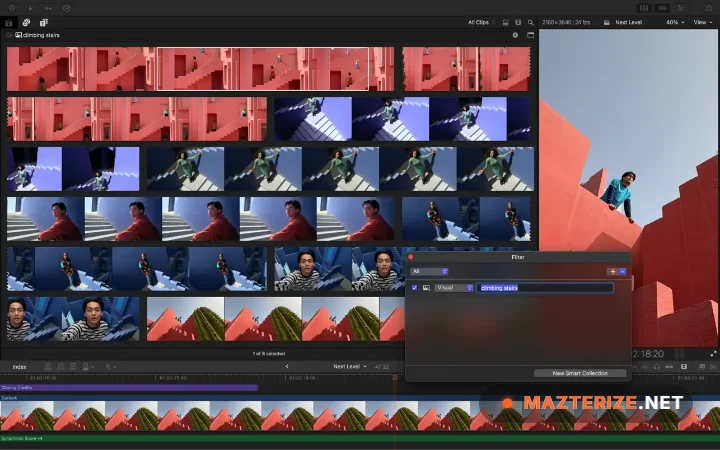This screenshot has height=450, width=720.
Task: Click the plus add-rule button in Filter
Action: pos(613,272)
